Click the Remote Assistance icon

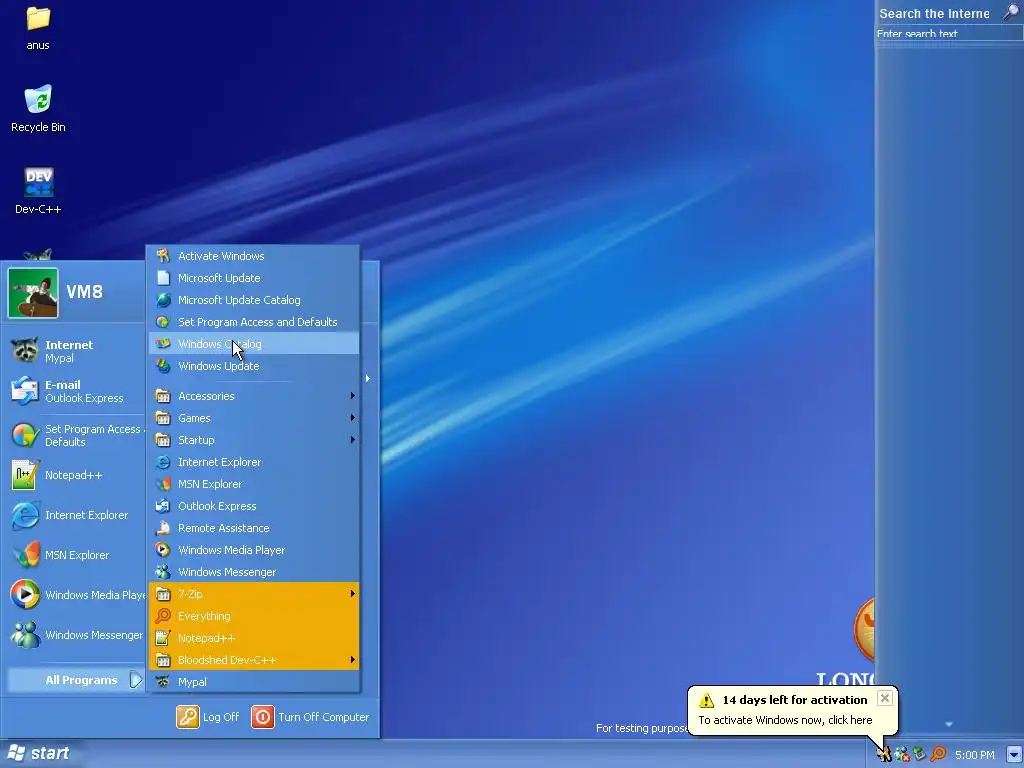point(163,528)
